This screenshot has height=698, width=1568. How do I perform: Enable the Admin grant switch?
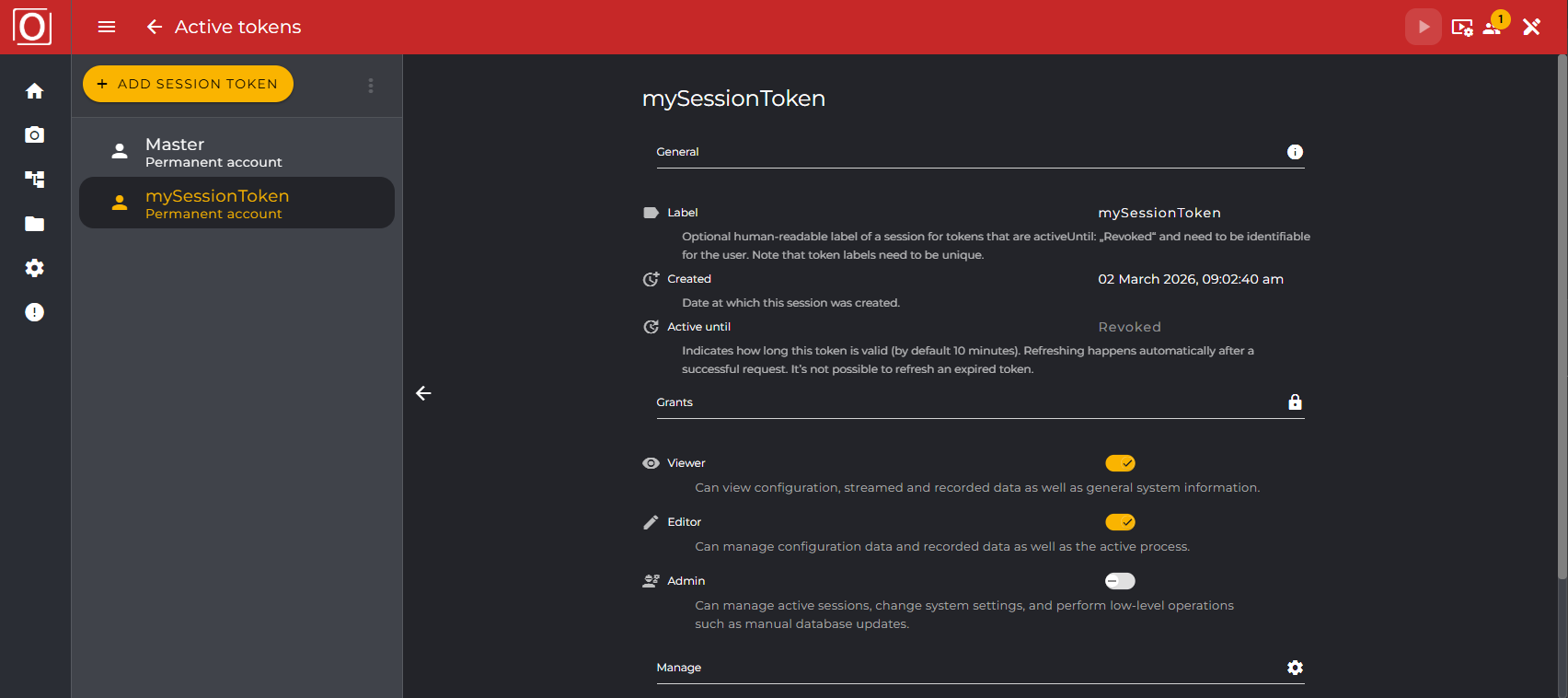(1120, 581)
